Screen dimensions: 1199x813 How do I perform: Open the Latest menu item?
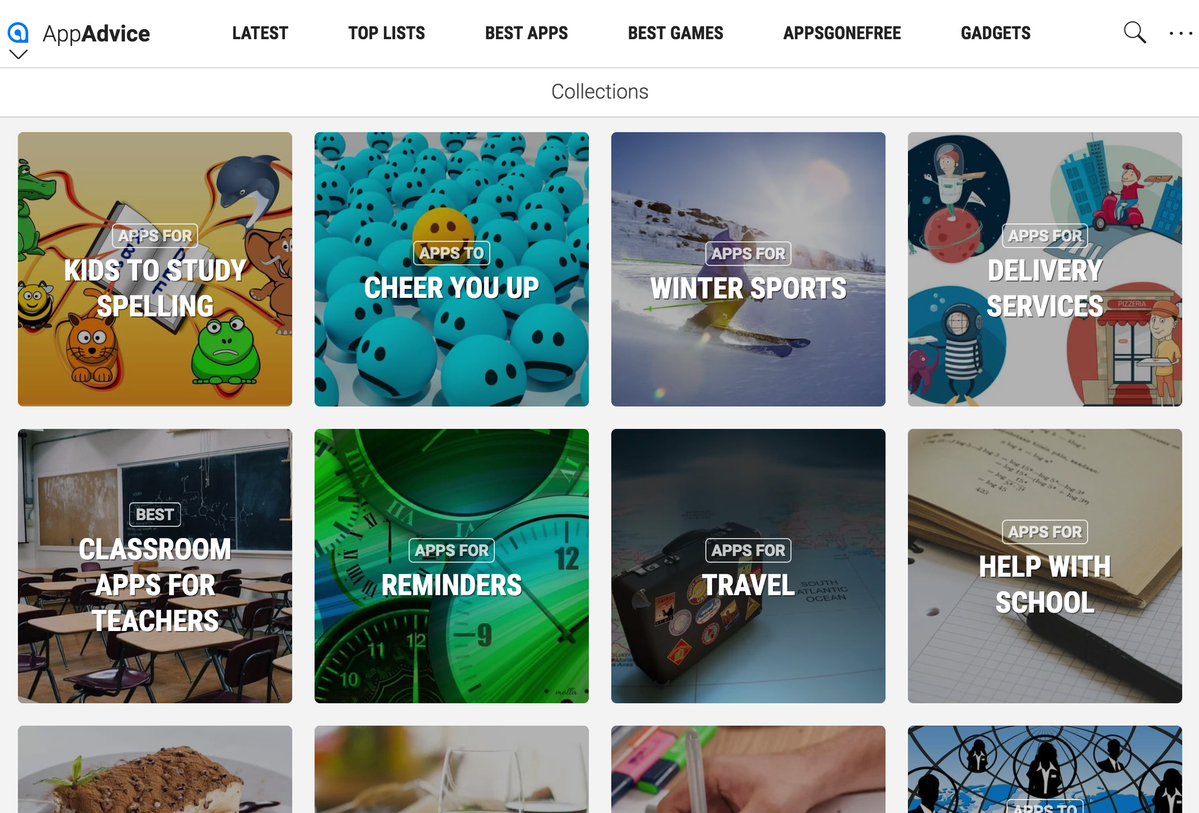pos(260,33)
